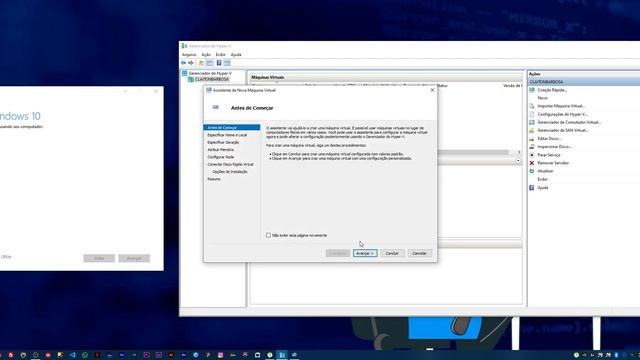Click 'Remover Servidor' action

(x=553, y=163)
